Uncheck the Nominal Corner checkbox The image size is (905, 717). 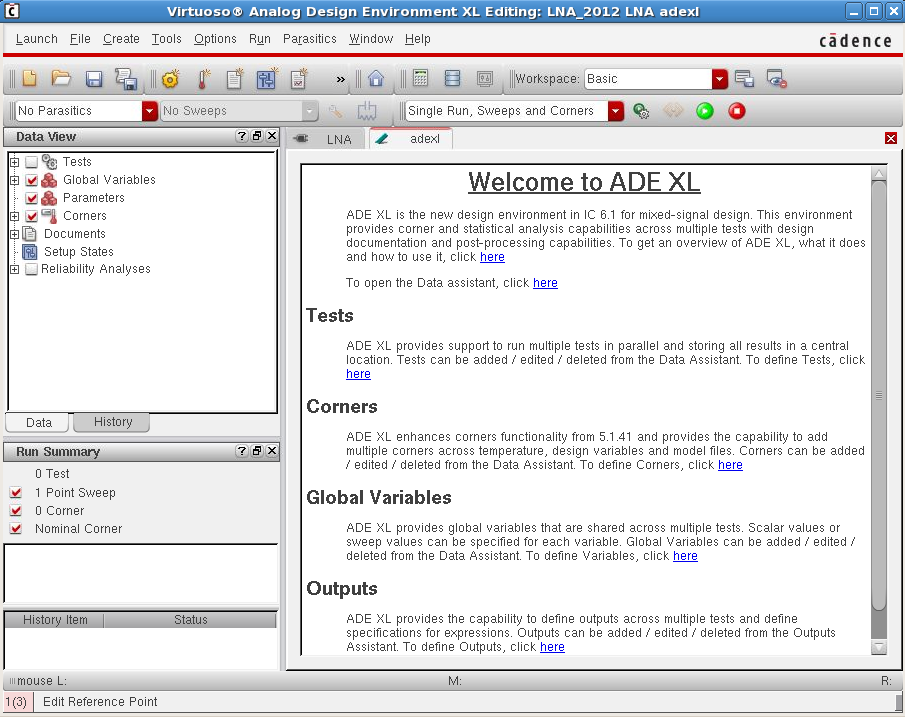(16, 529)
